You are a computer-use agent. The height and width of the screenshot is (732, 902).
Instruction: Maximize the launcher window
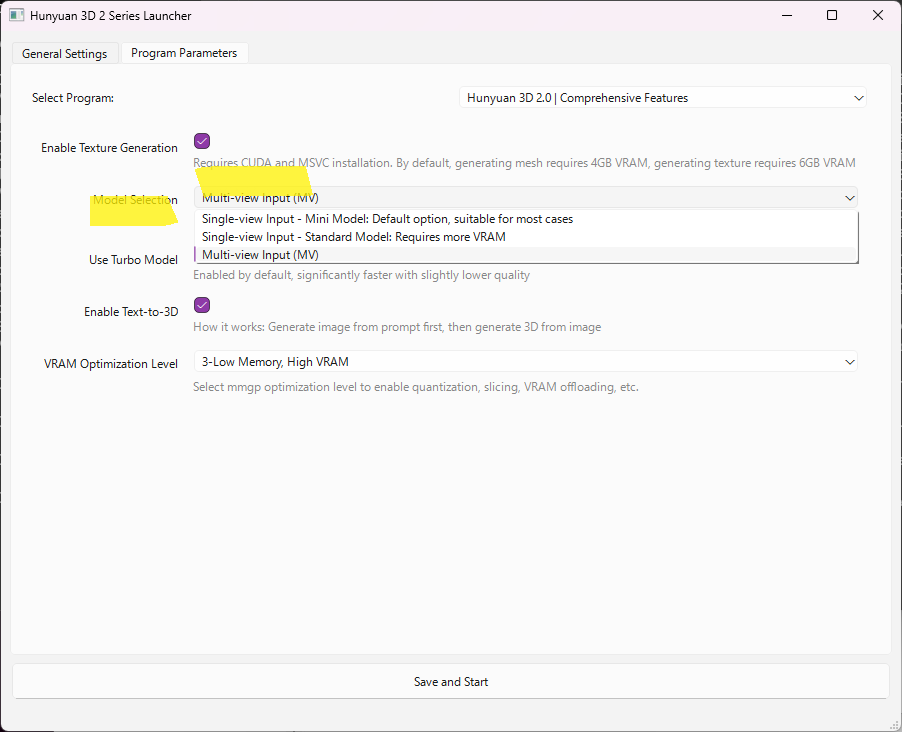[x=832, y=16]
